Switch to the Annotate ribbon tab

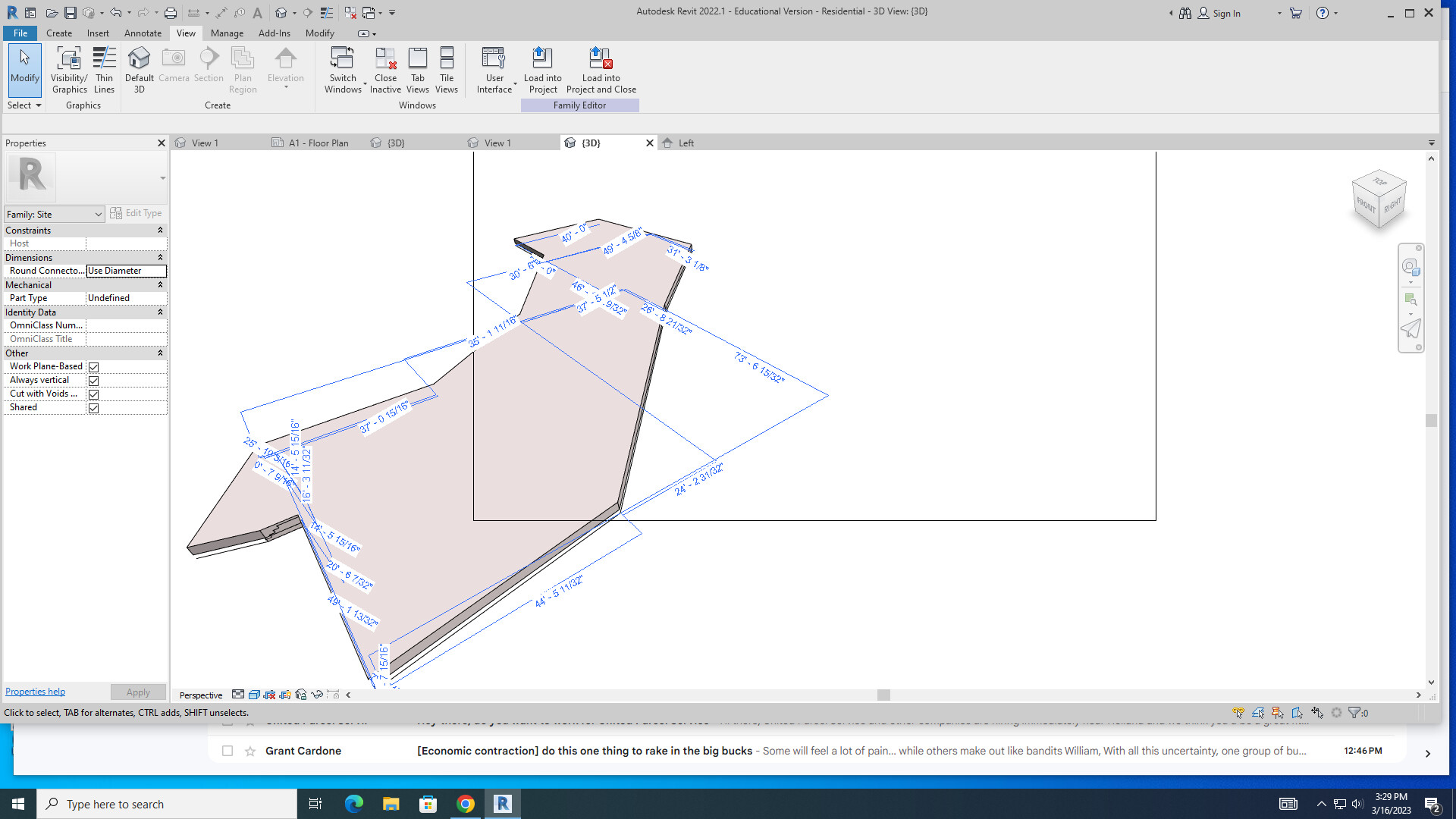143,33
